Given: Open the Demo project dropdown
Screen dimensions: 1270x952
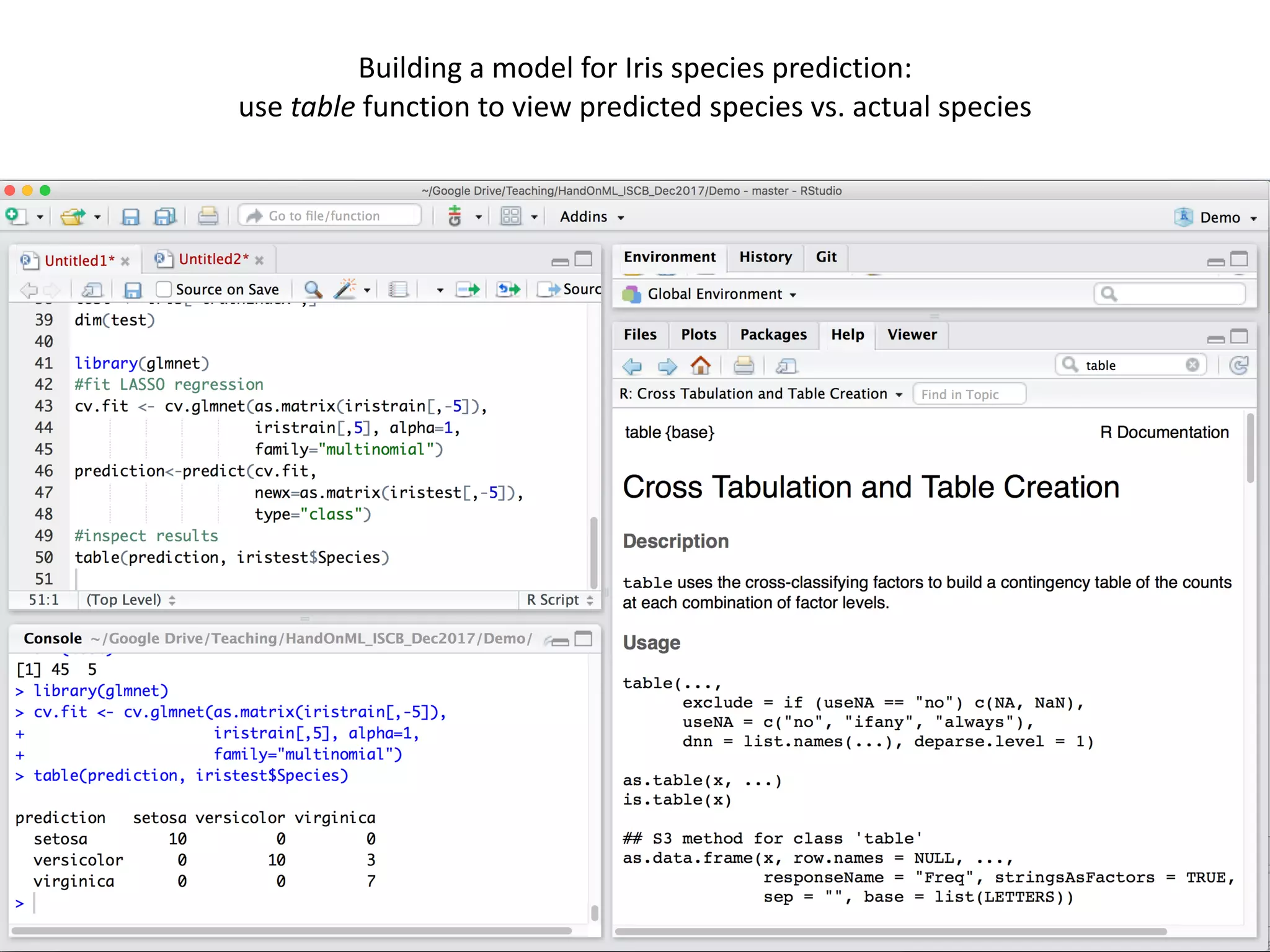Looking at the screenshot, I should click(1215, 217).
